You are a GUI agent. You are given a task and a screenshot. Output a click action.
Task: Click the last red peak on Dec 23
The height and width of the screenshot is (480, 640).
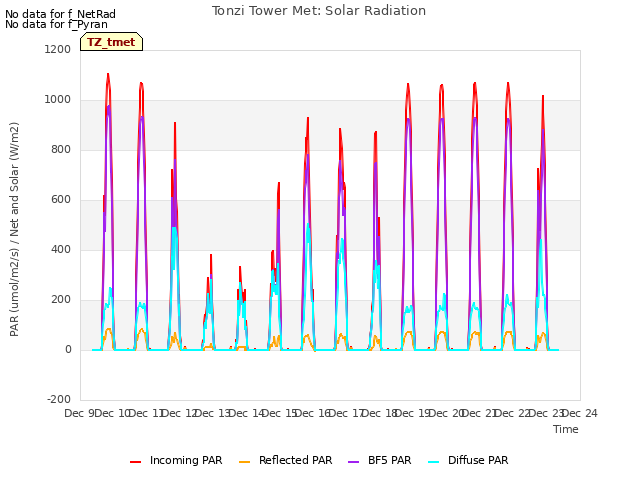click(x=543, y=97)
